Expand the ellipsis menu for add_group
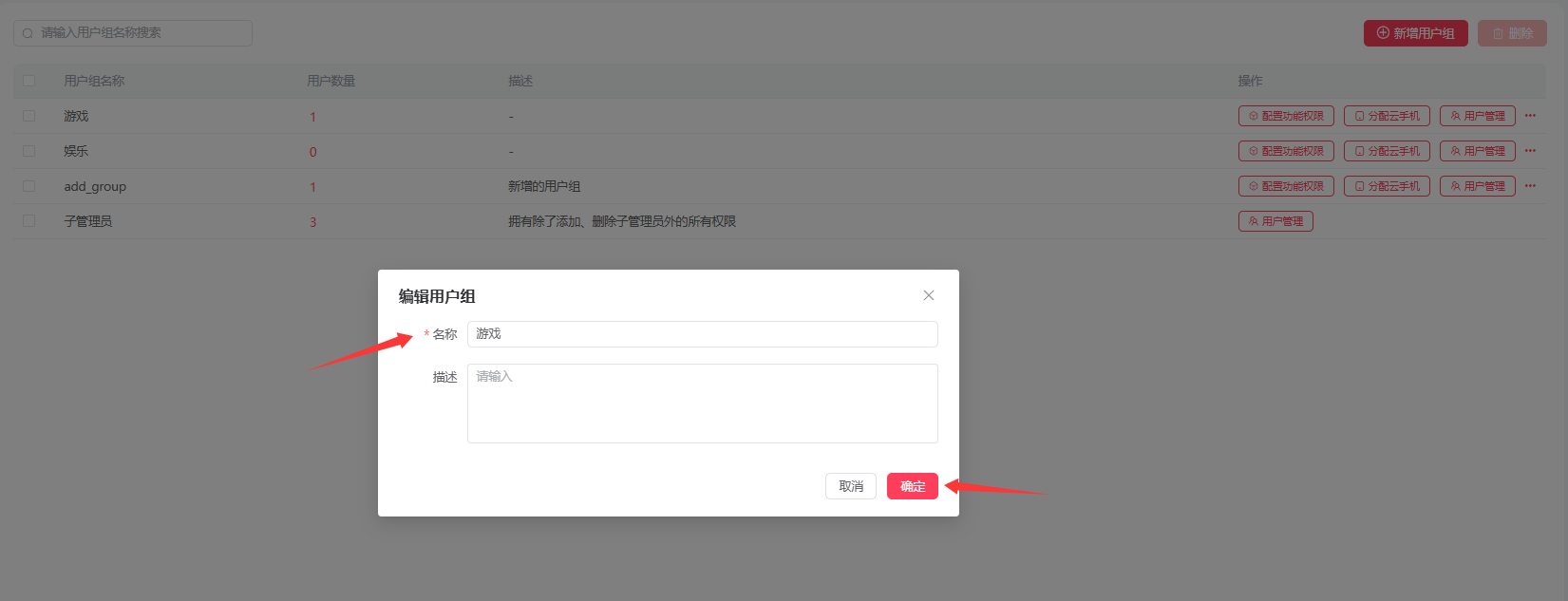The width and height of the screenshot is (1568, 601). point(1530,186)
